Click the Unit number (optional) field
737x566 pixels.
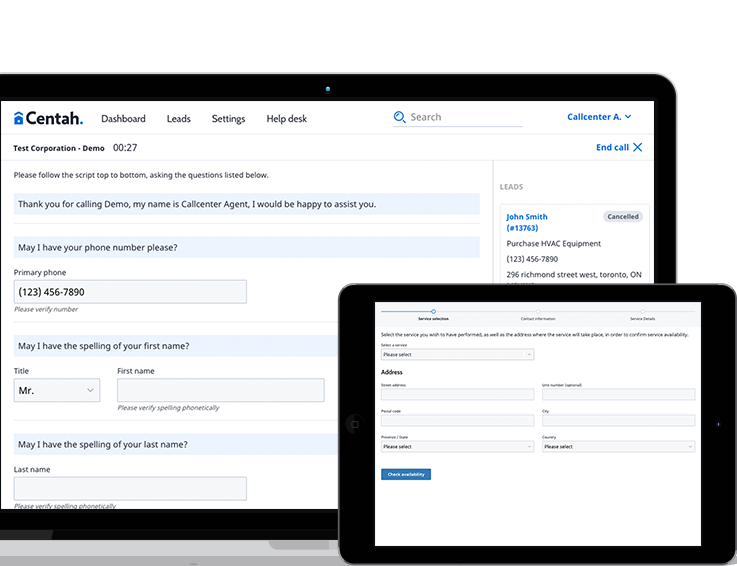[x=619, y=394]
